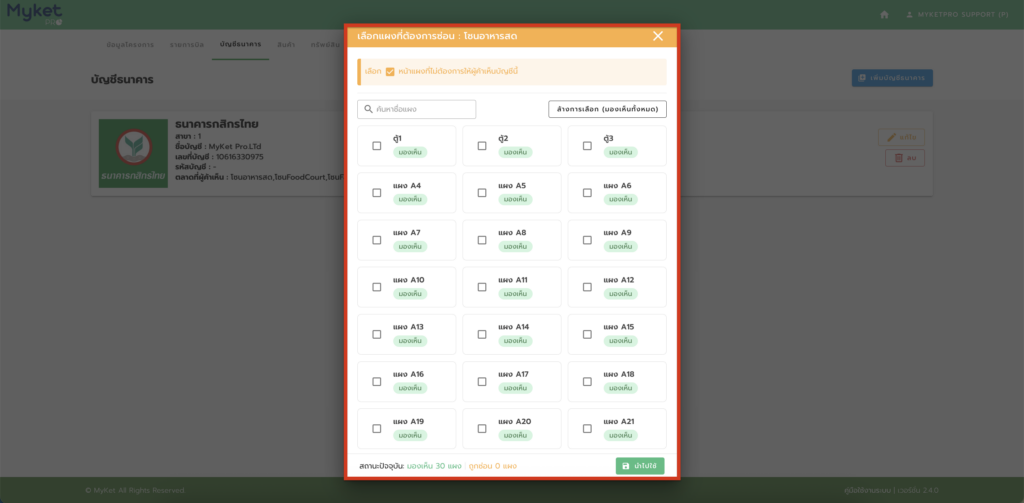Close the stall selection dialog
Viewport: 1024px width, 503px height.
coord(657,36)
